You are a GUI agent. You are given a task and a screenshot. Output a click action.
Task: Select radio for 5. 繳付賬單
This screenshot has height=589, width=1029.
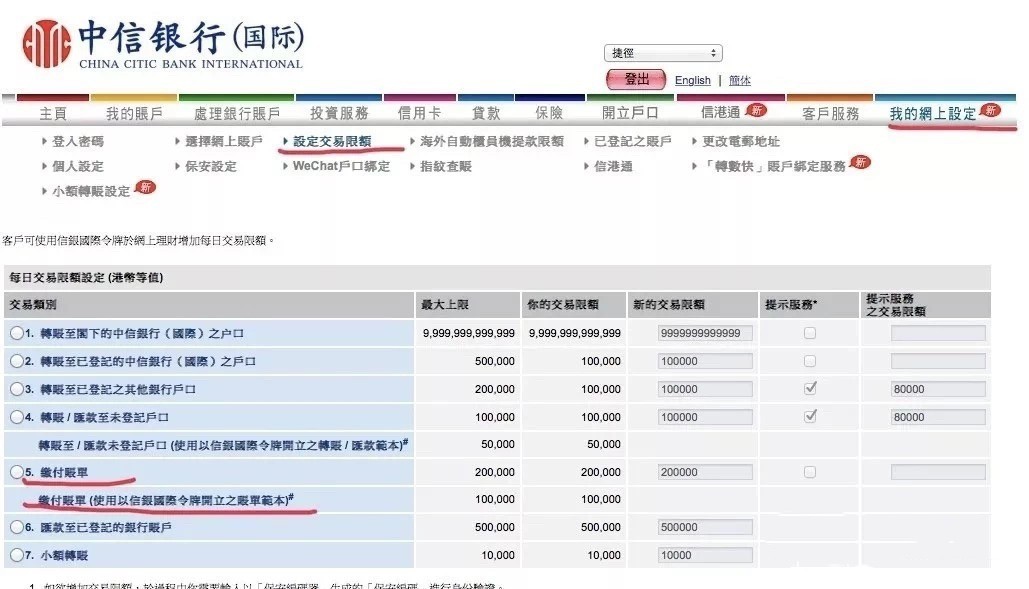pyautogui.click(x=17, y=472)
